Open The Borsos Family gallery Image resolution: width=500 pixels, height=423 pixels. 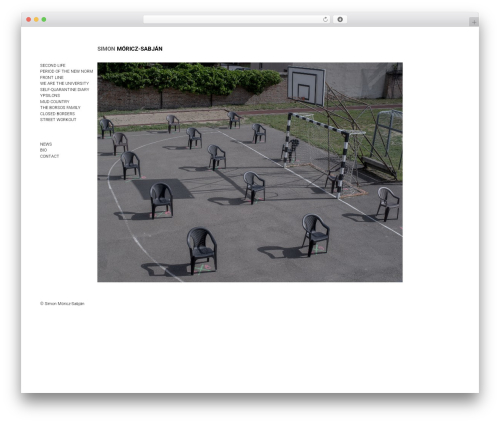[60, 107]
